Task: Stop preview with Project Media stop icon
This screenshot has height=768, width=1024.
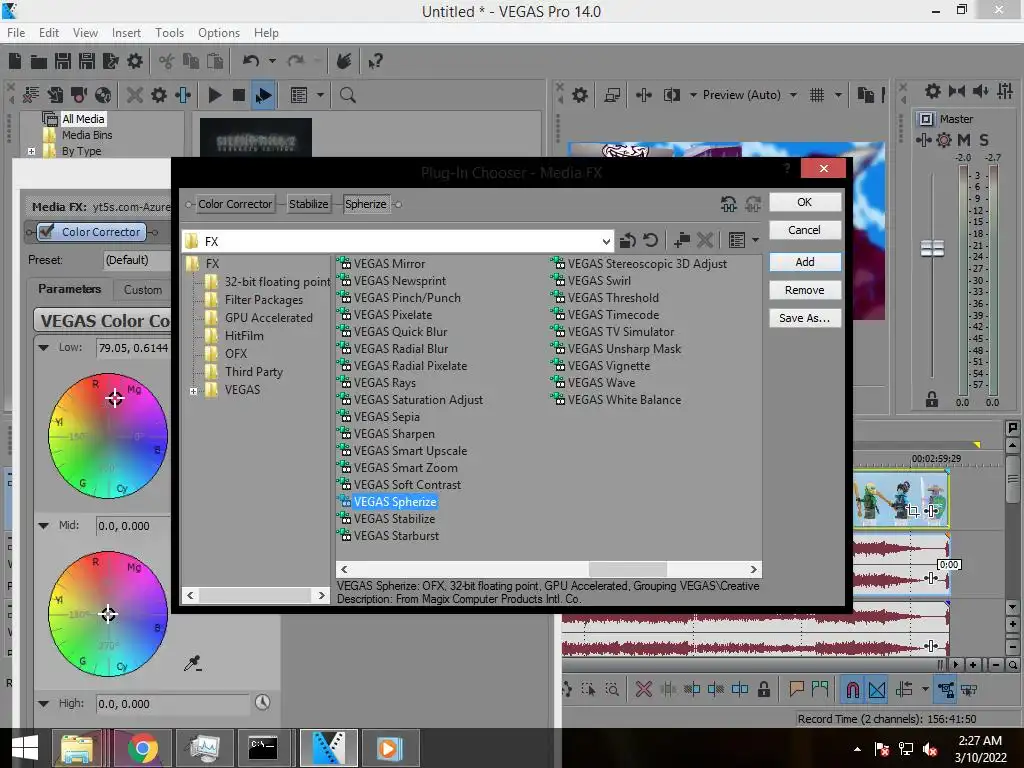Action: pos(239,95)
